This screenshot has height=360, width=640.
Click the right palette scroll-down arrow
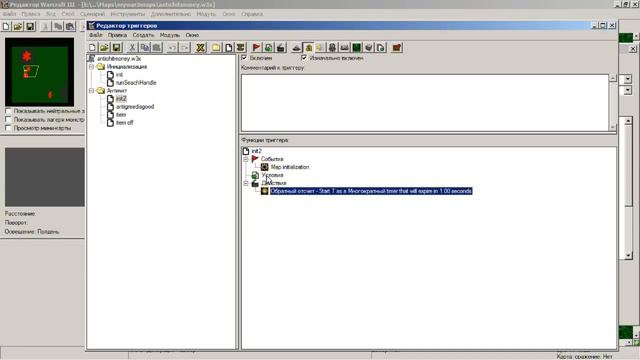coord(628,256)
